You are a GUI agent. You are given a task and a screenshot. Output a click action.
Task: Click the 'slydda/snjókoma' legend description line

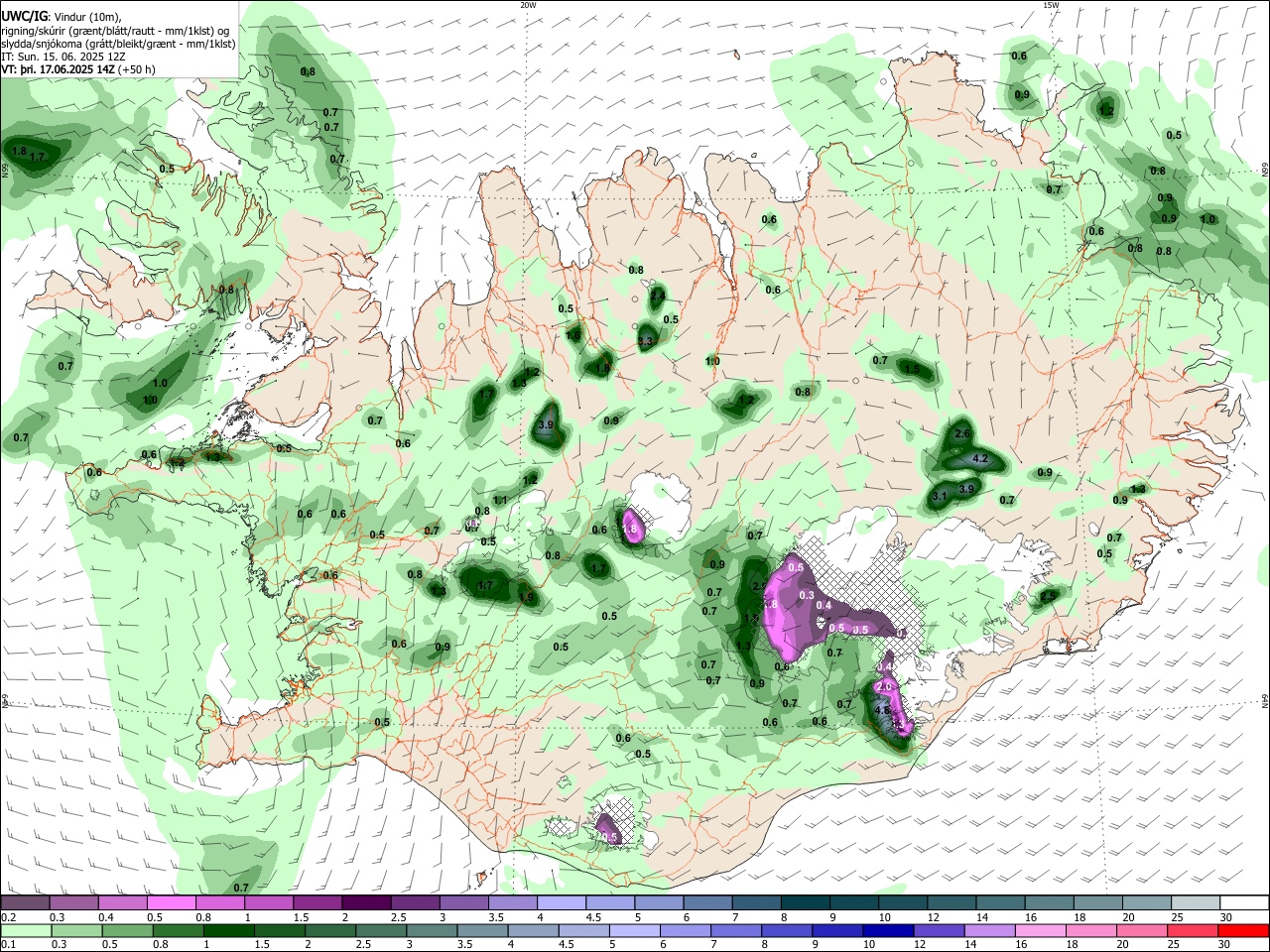118,44
